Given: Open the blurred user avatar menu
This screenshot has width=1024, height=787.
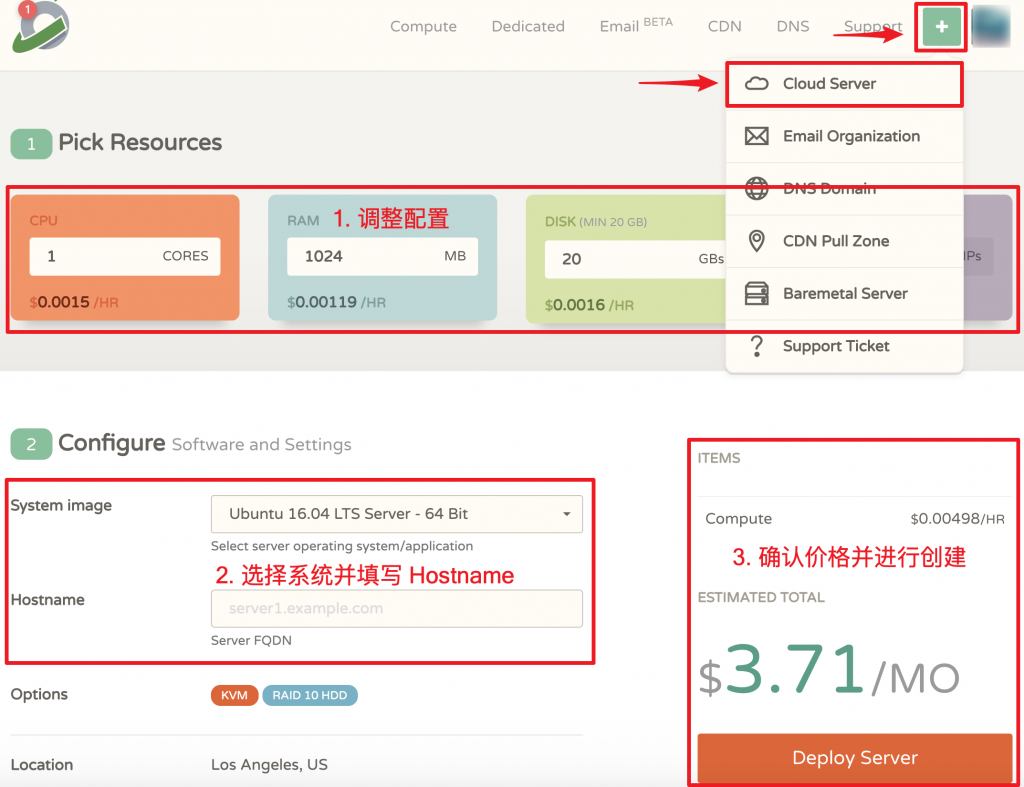Looking at the screenshot, I should tap(991, 26).
